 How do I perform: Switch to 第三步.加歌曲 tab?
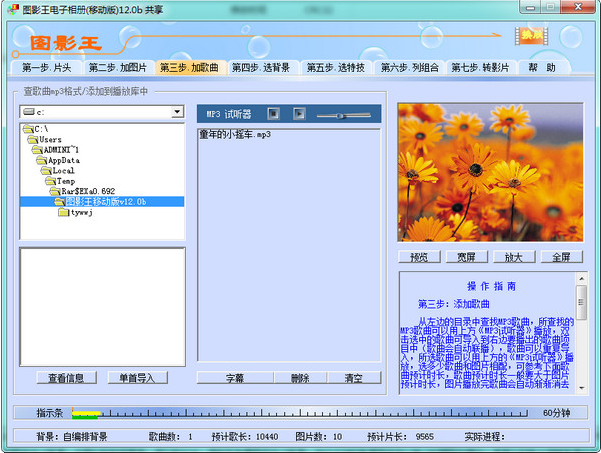point(189,67)
